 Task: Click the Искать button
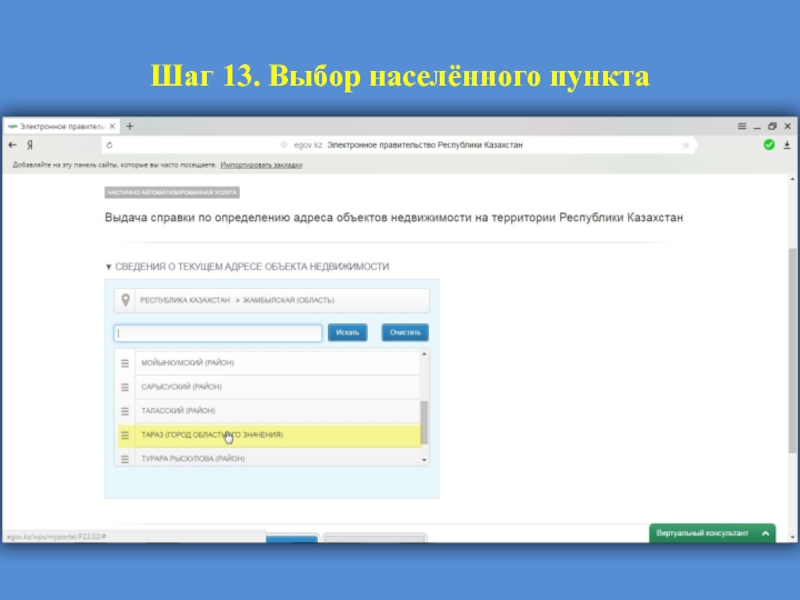coord(347,332)
